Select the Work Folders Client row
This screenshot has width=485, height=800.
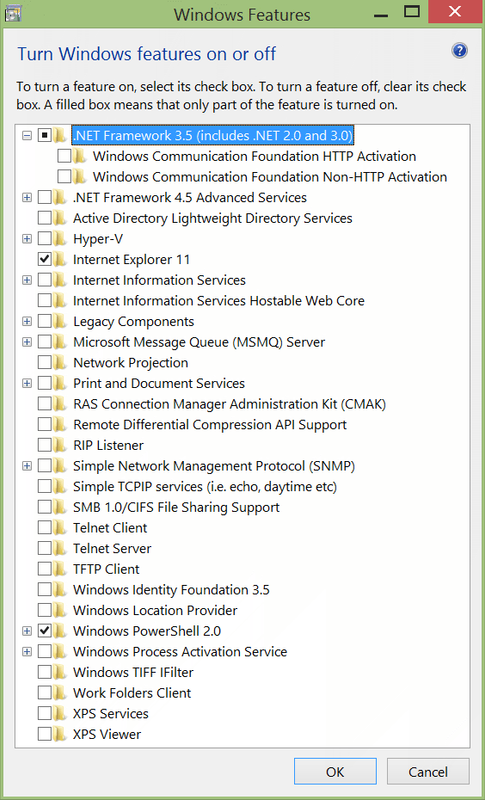pos(132,693)
